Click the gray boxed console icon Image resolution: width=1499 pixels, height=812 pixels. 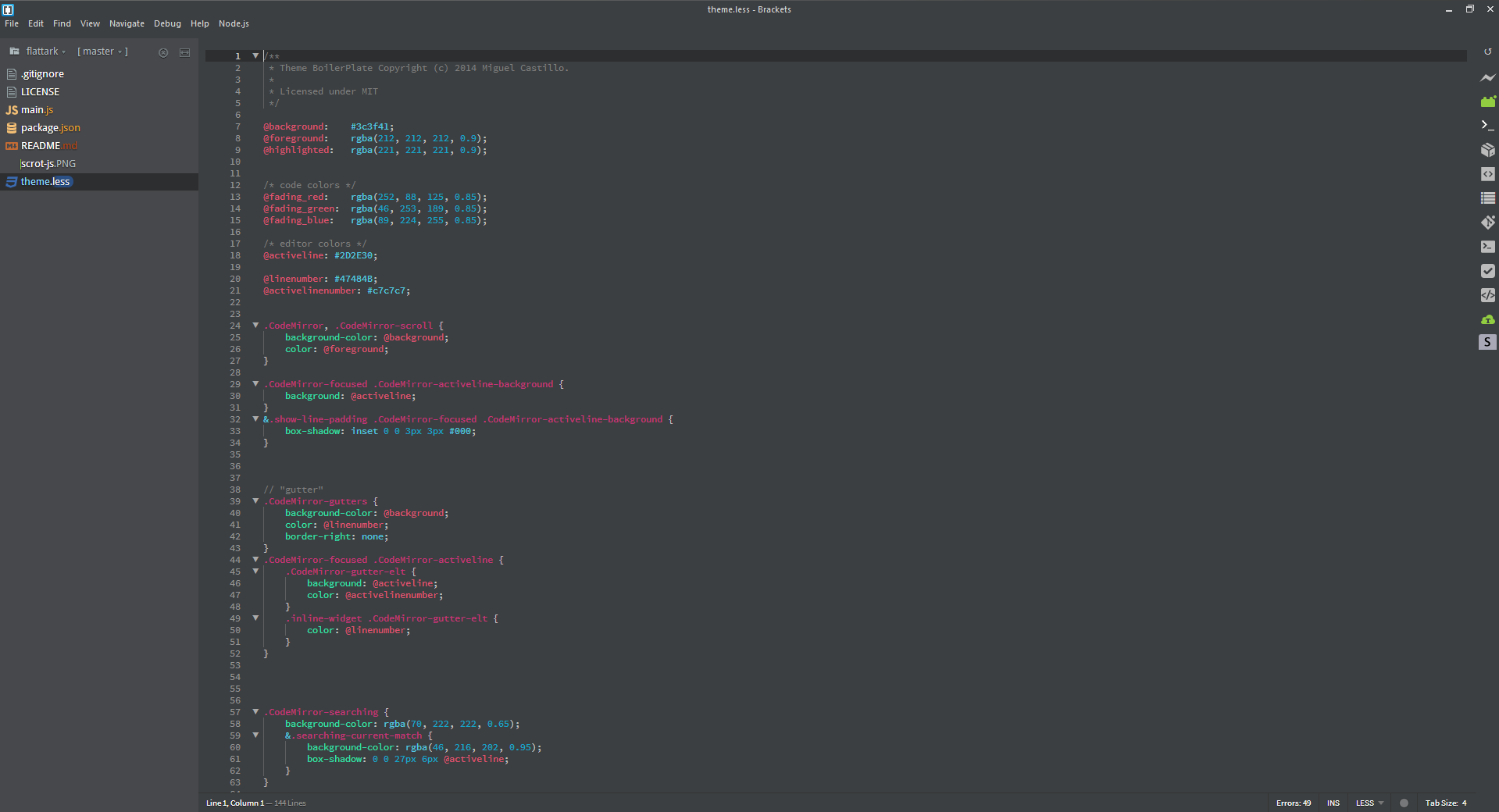1488,247
